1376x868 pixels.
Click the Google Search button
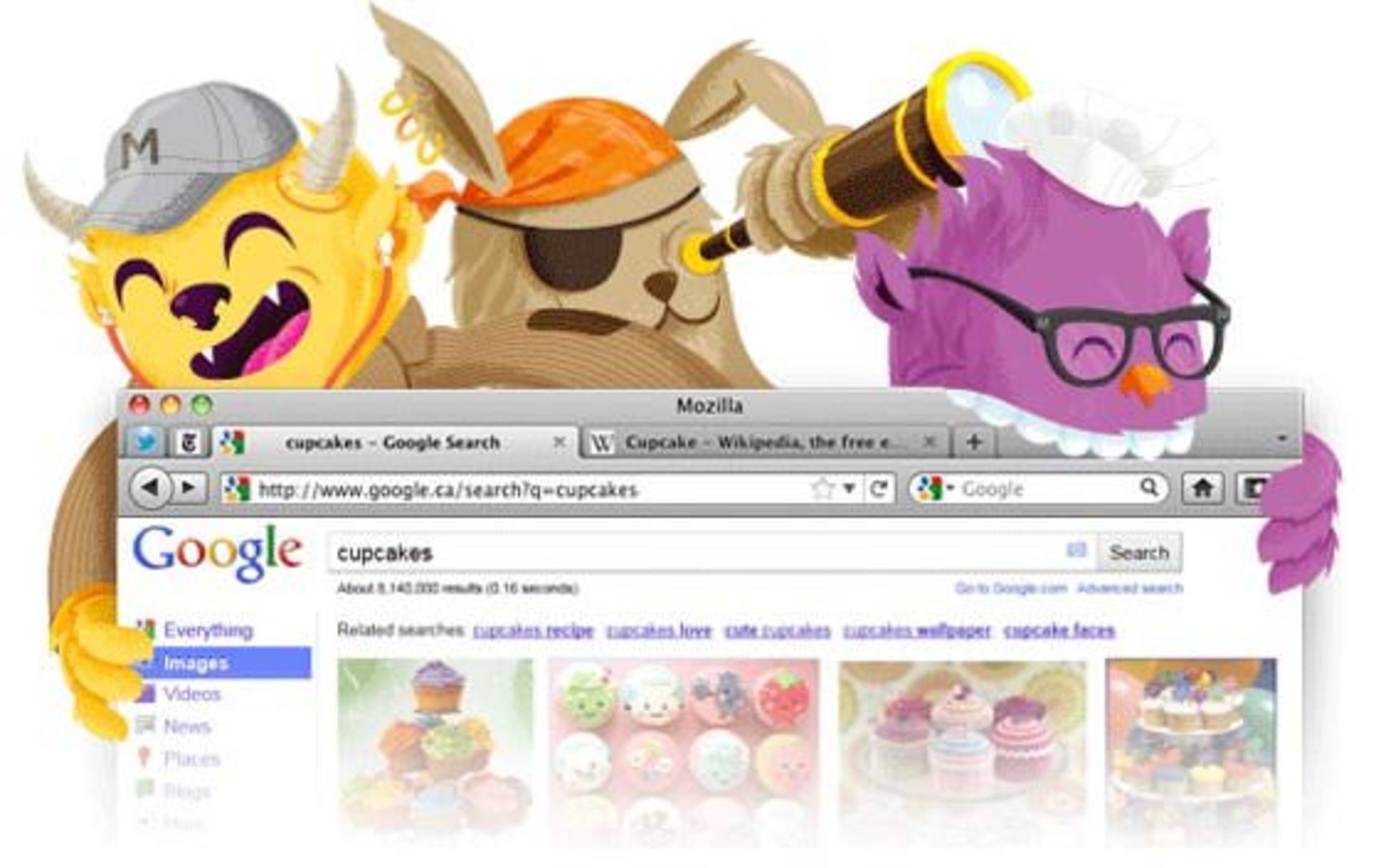tap(1139, 553)
